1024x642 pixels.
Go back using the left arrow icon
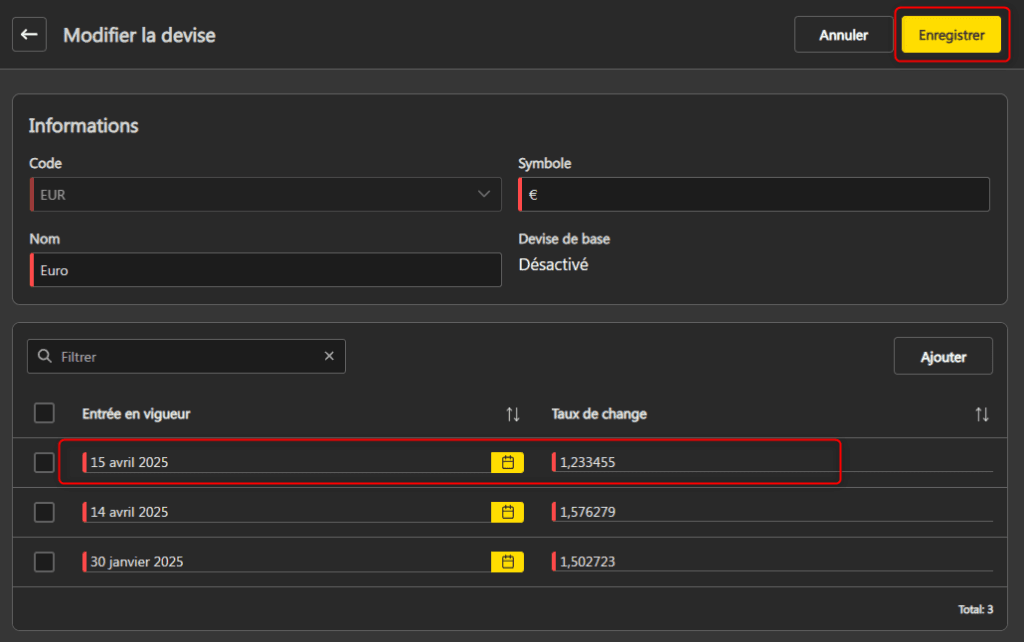(x=29, y=35)
